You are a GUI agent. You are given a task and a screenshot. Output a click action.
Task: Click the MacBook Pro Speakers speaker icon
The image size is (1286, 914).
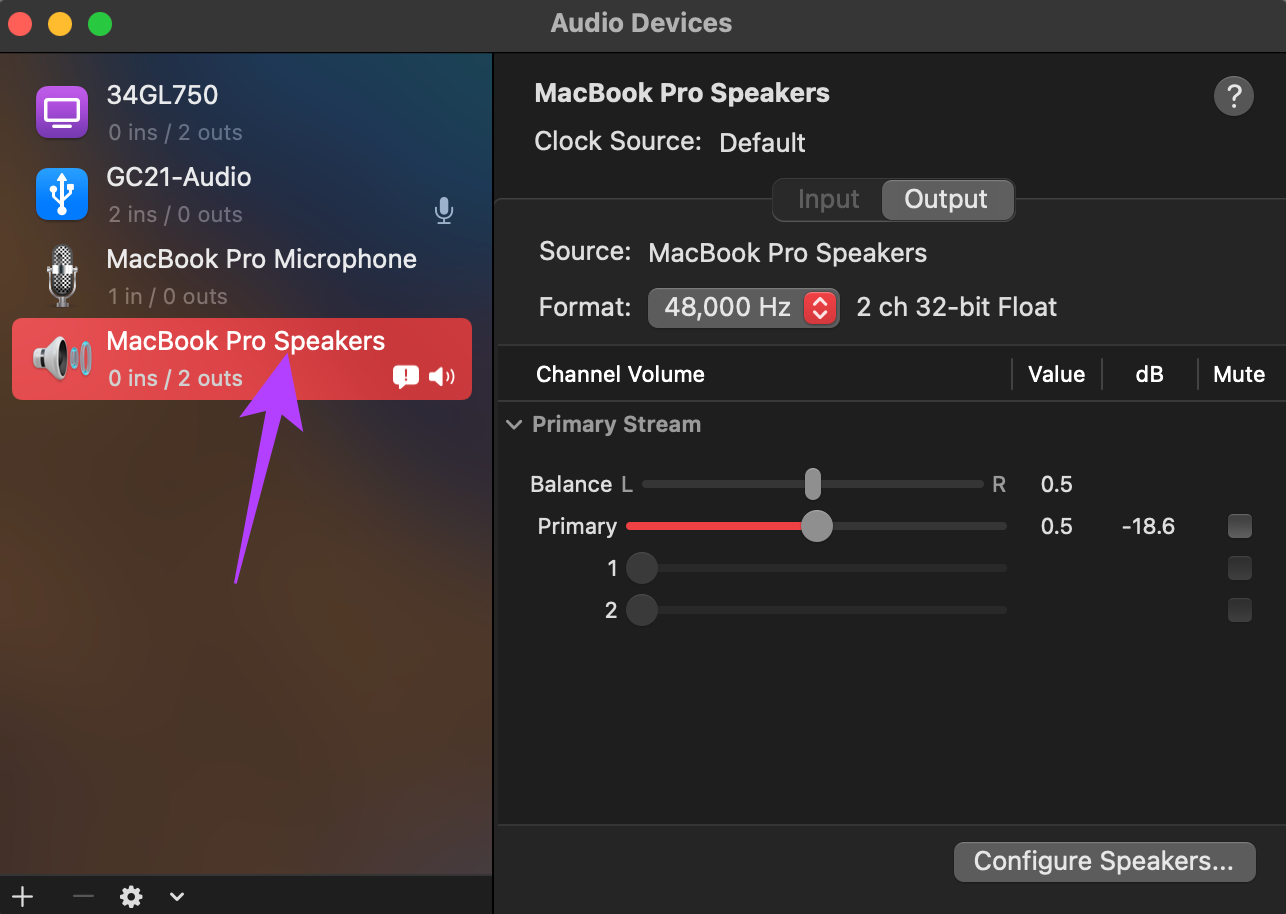pyautogui.click(x=62, y=358)
